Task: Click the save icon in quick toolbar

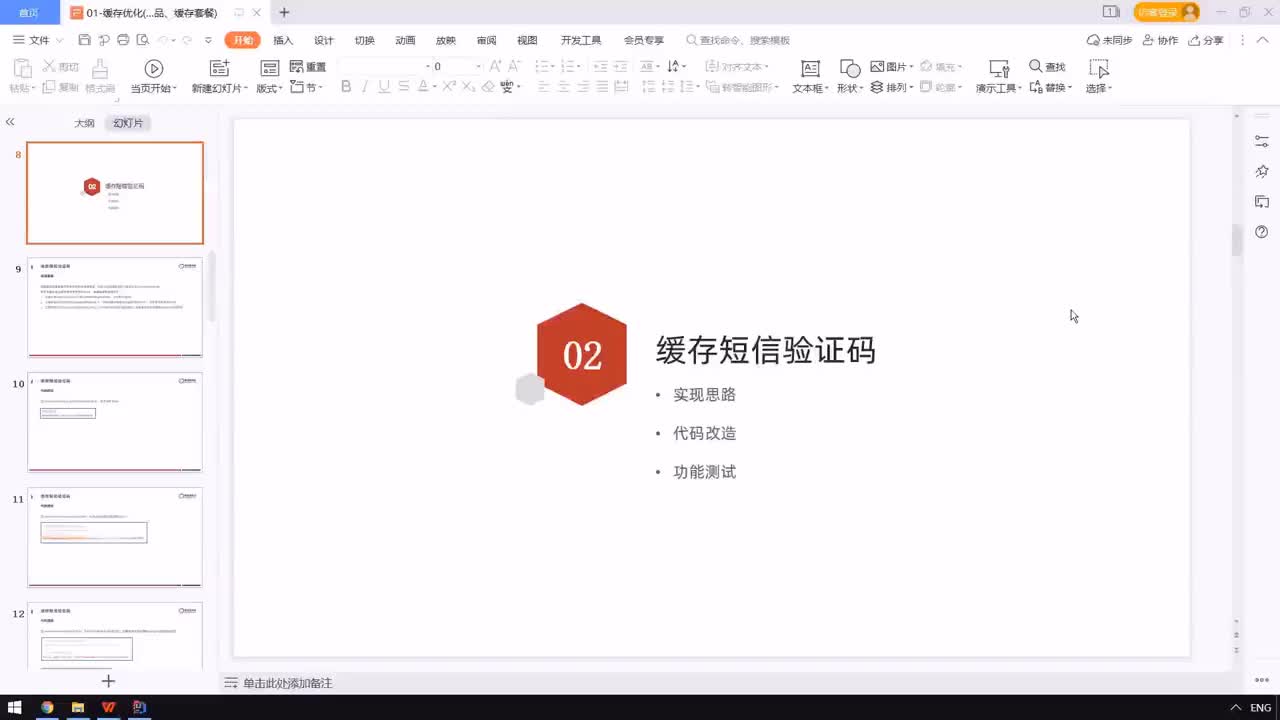Action: 84,40
